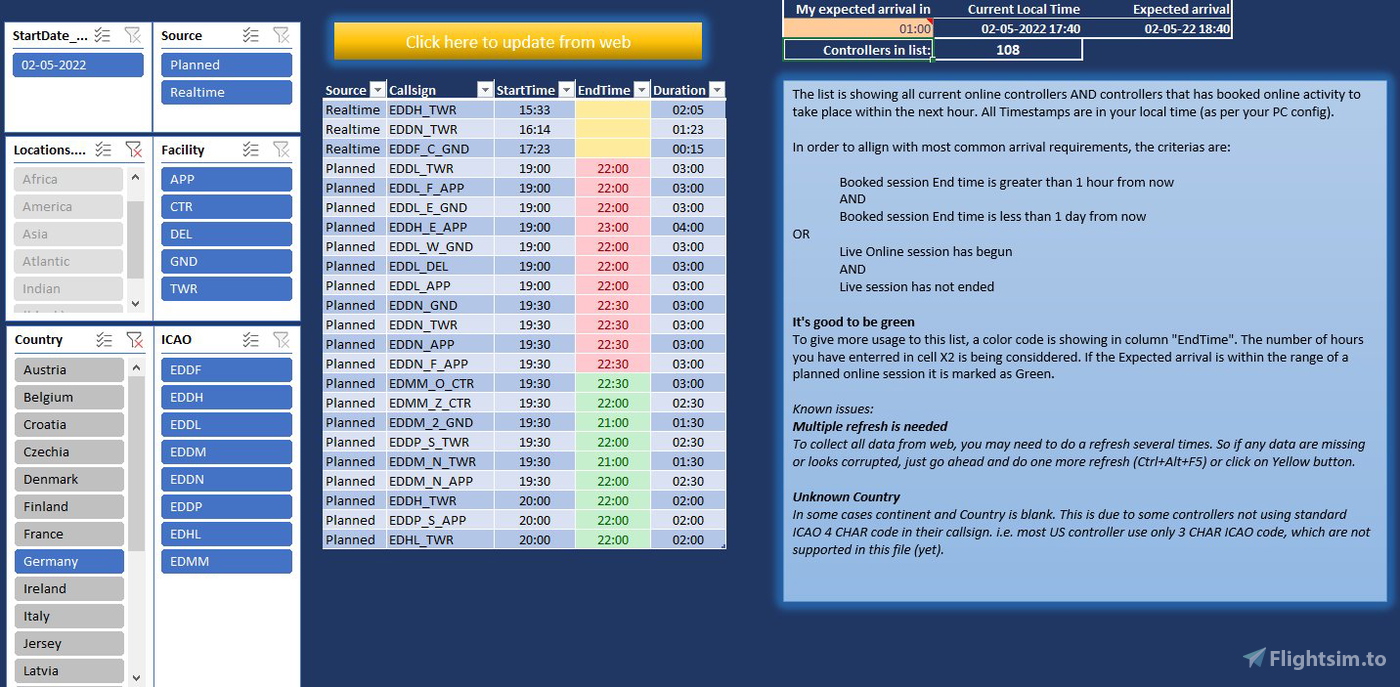Click the multi-select icon on the StartDate slicer
The height and width of the screenshot is (687, 1400).
102,35
